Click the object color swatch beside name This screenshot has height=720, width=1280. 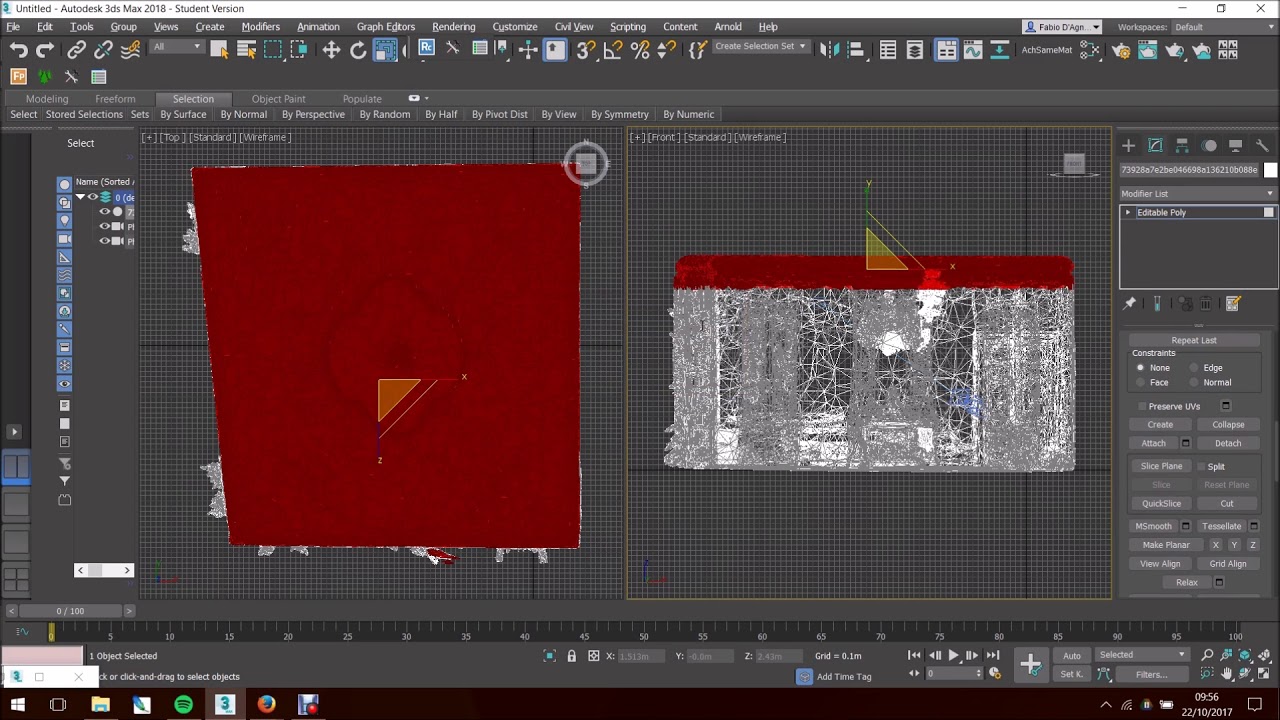click(x=1270, y=170)
